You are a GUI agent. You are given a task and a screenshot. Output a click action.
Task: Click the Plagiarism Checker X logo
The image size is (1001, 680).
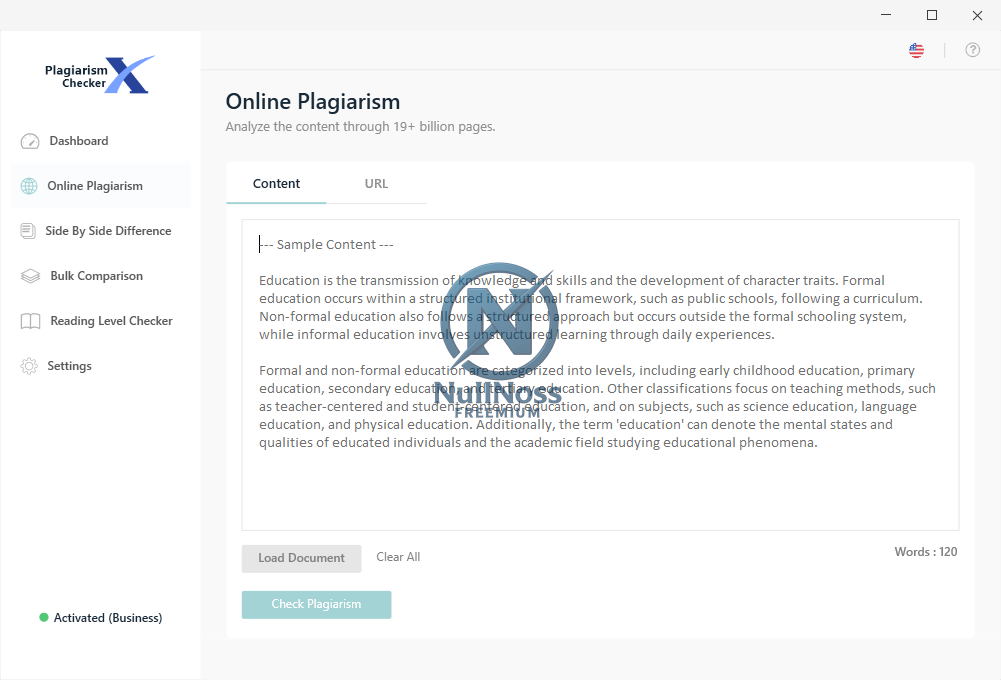[100, 76]
